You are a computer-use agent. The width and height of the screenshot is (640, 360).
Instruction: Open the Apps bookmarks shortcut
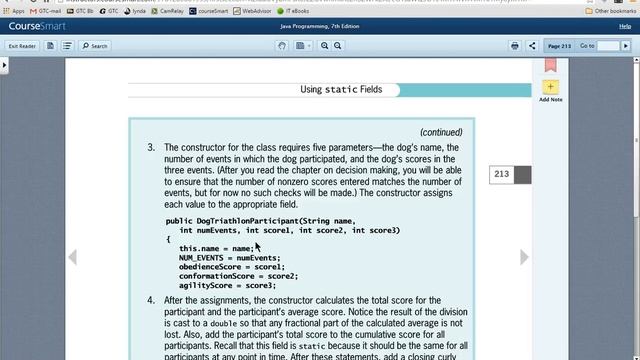coord(14,11)
